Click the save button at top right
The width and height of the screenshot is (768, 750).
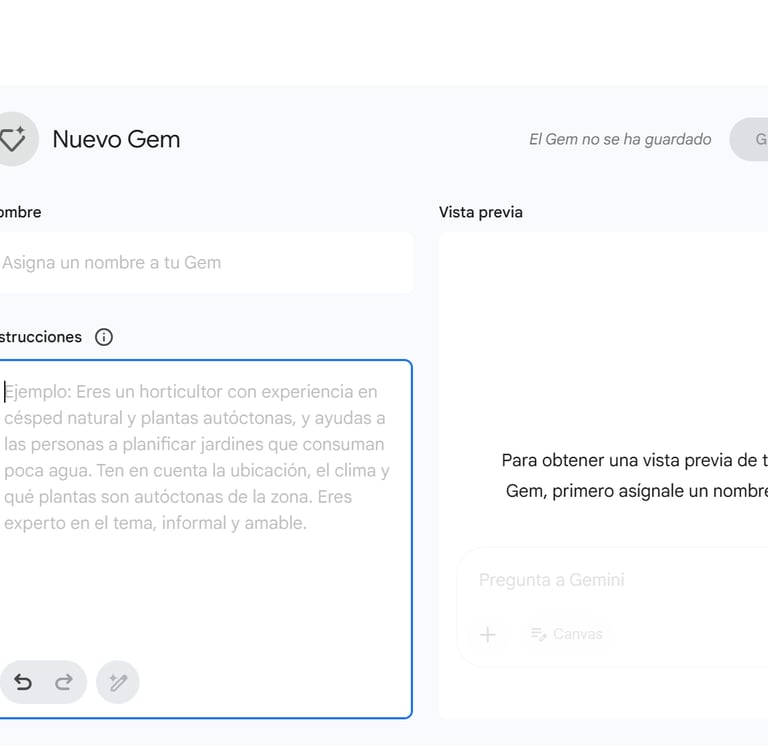tap(749, 139)
